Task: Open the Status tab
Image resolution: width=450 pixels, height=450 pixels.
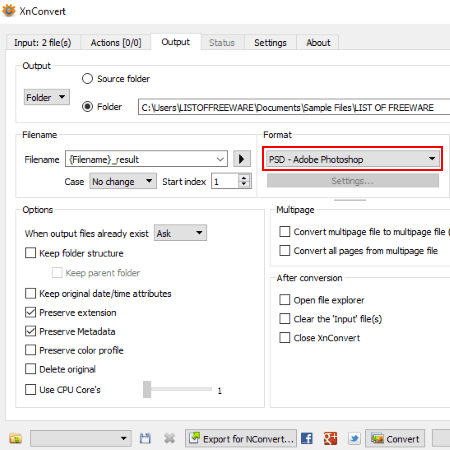Action: (x=222, y=43)
